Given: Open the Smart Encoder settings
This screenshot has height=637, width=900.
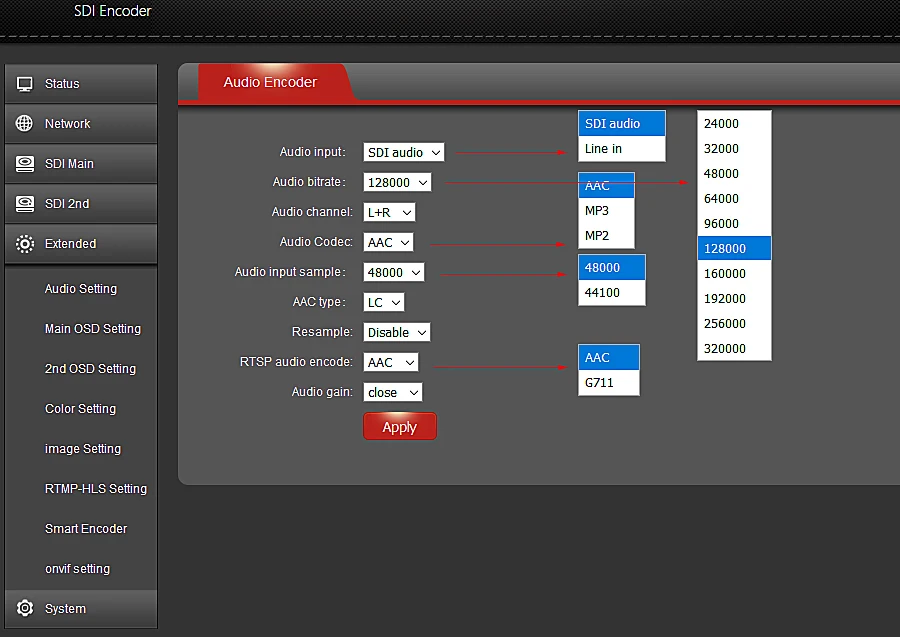Looking at the screenshot, I should (85, 528).
